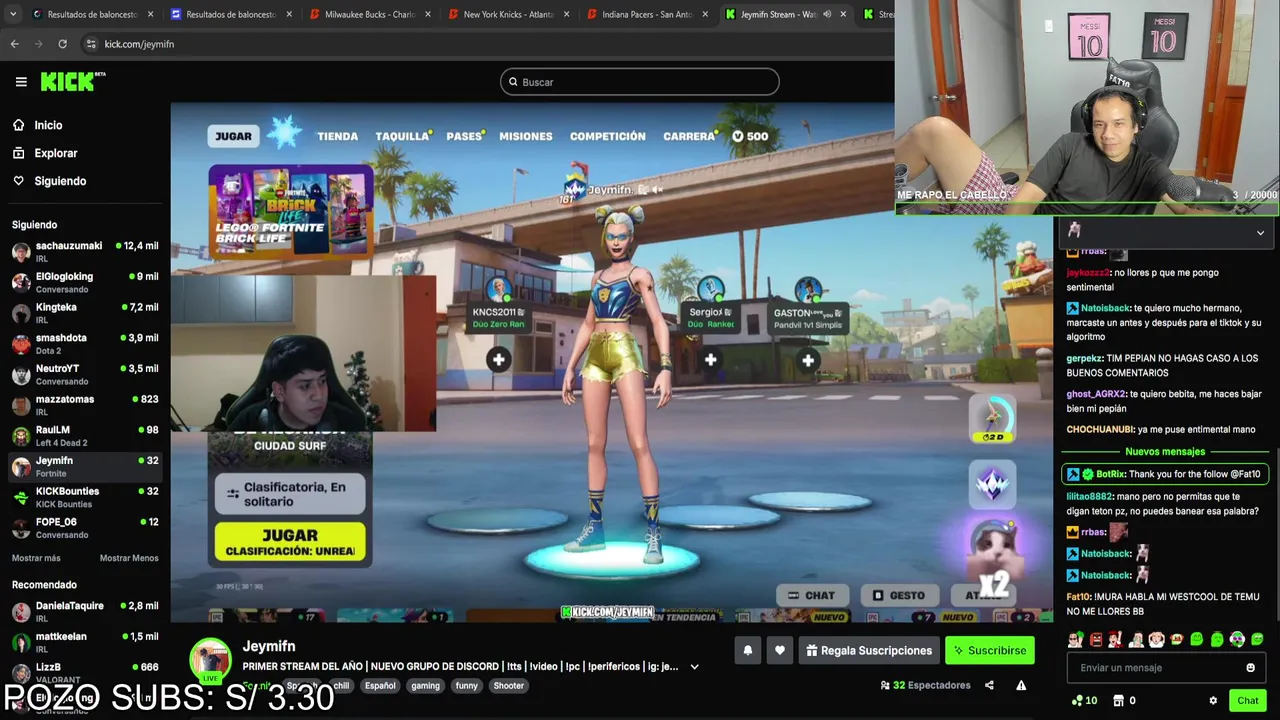Open the emoji picker in chat input
The image size is (1280, 720).
pos(1250,668)
